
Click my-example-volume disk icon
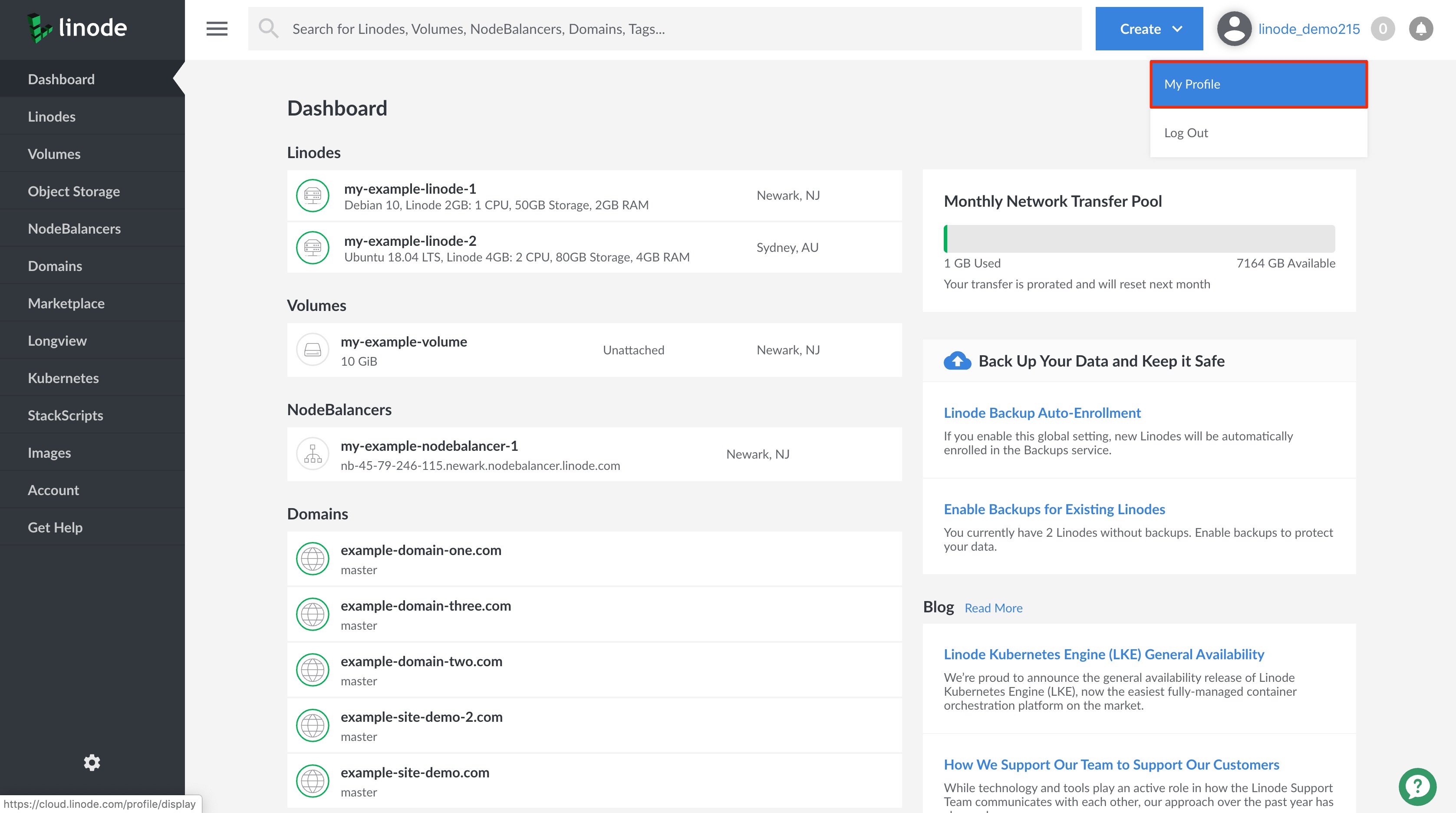pyautogui.click(x=313, y=350)
